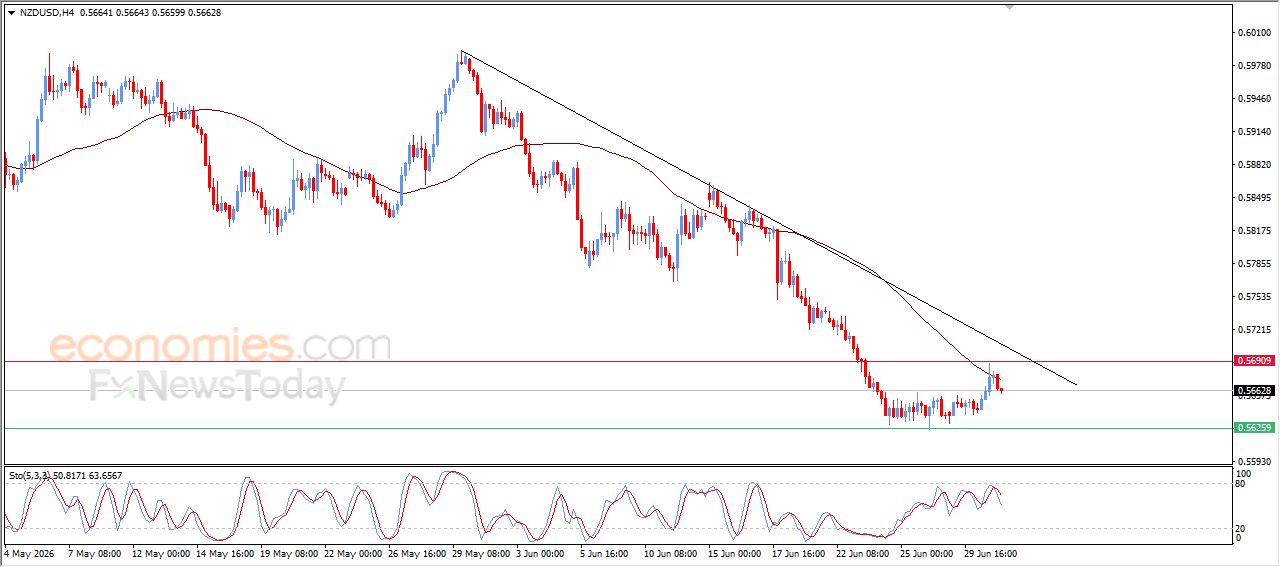Click the red 0.56909 price level tag
1280x567 pixels.
[1254, 360]
